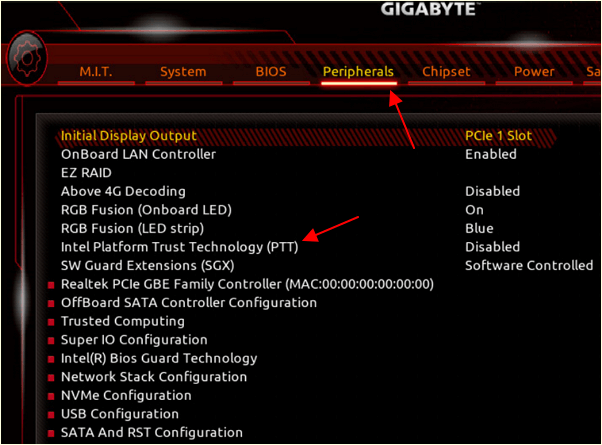Image resolution: width=602 pixels, height=445 pixels.
Task: Toggle PTT Disabled value
Action: click(x=492, y=247)
